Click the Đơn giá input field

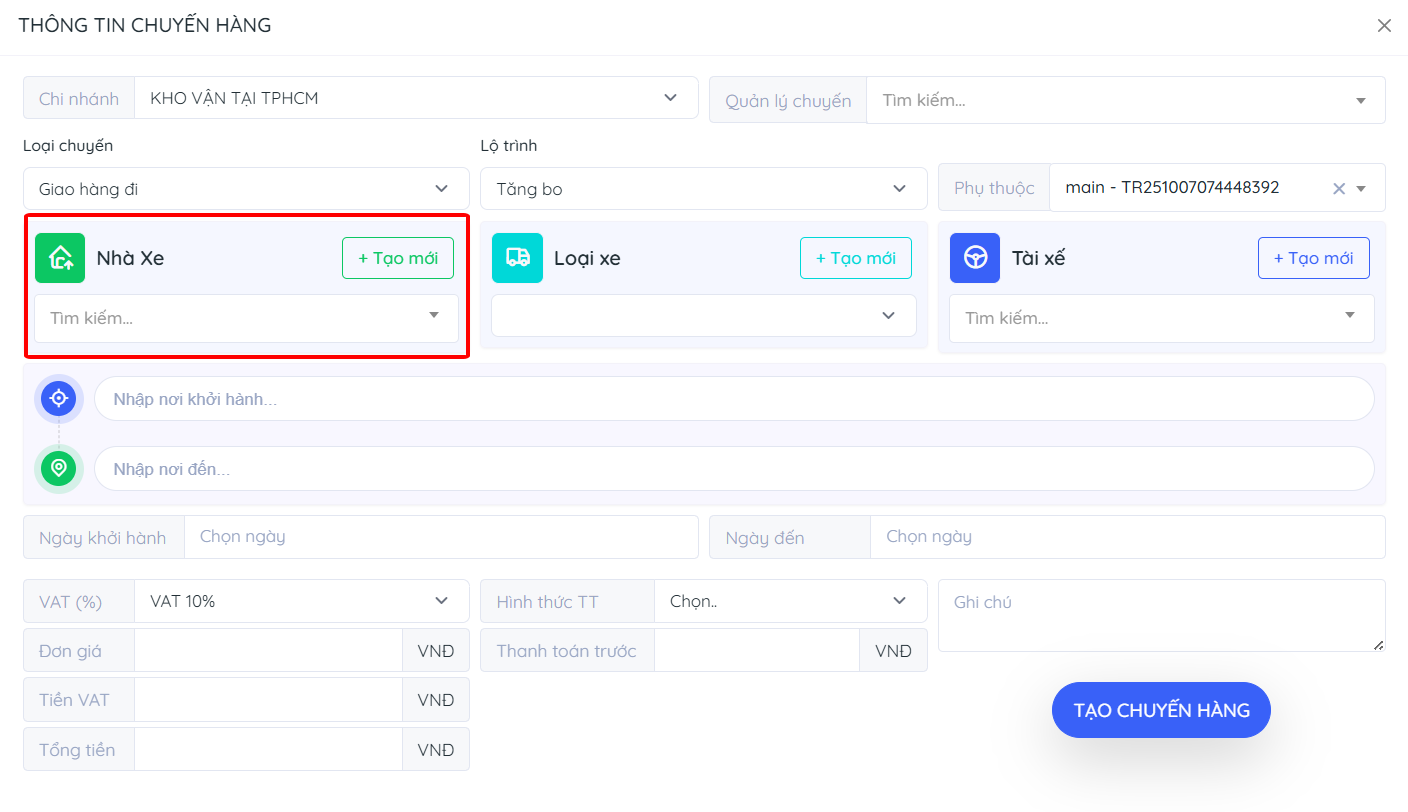click(x=268, y=651)
